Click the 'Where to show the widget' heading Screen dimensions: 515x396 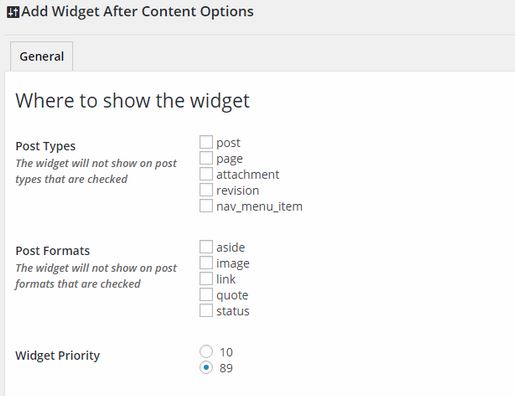[133, 101]
